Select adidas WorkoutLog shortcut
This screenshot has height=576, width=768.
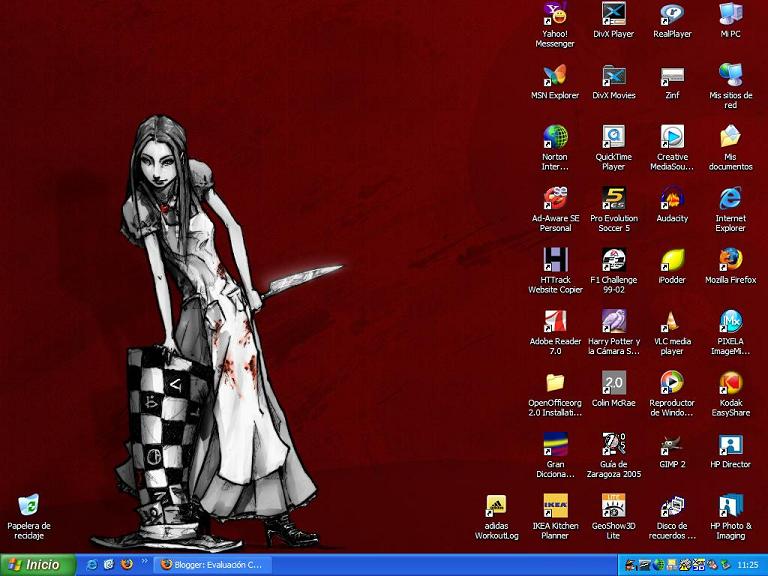(x=497, y=505)
